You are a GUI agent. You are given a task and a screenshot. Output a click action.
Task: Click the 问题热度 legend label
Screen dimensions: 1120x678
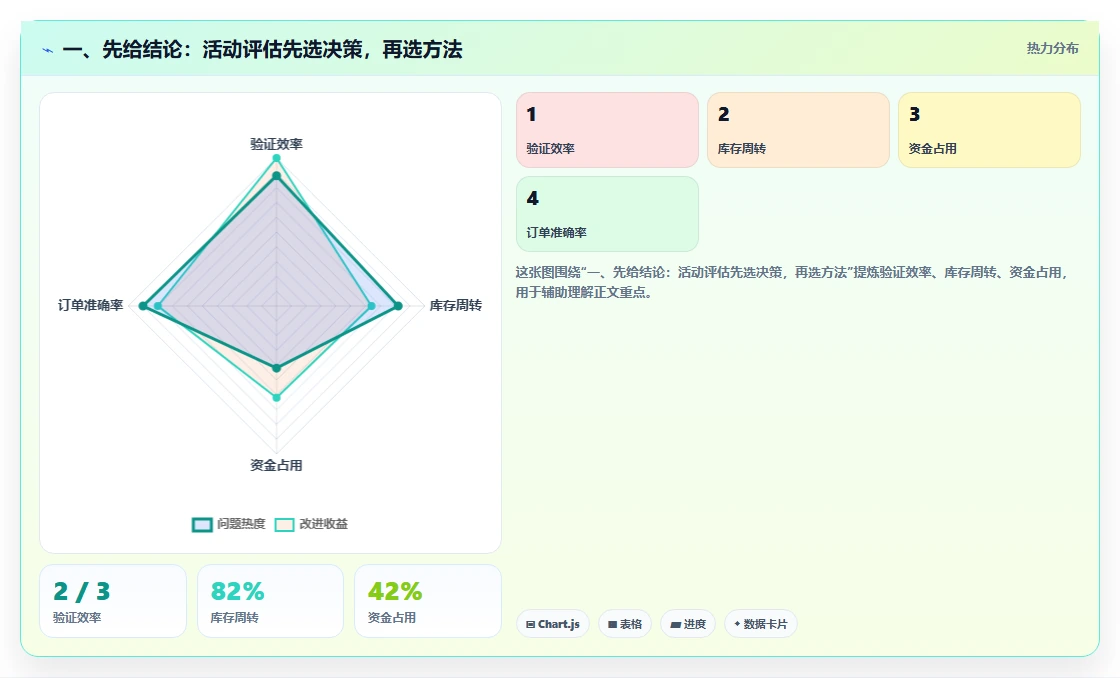tap(241, 524)
